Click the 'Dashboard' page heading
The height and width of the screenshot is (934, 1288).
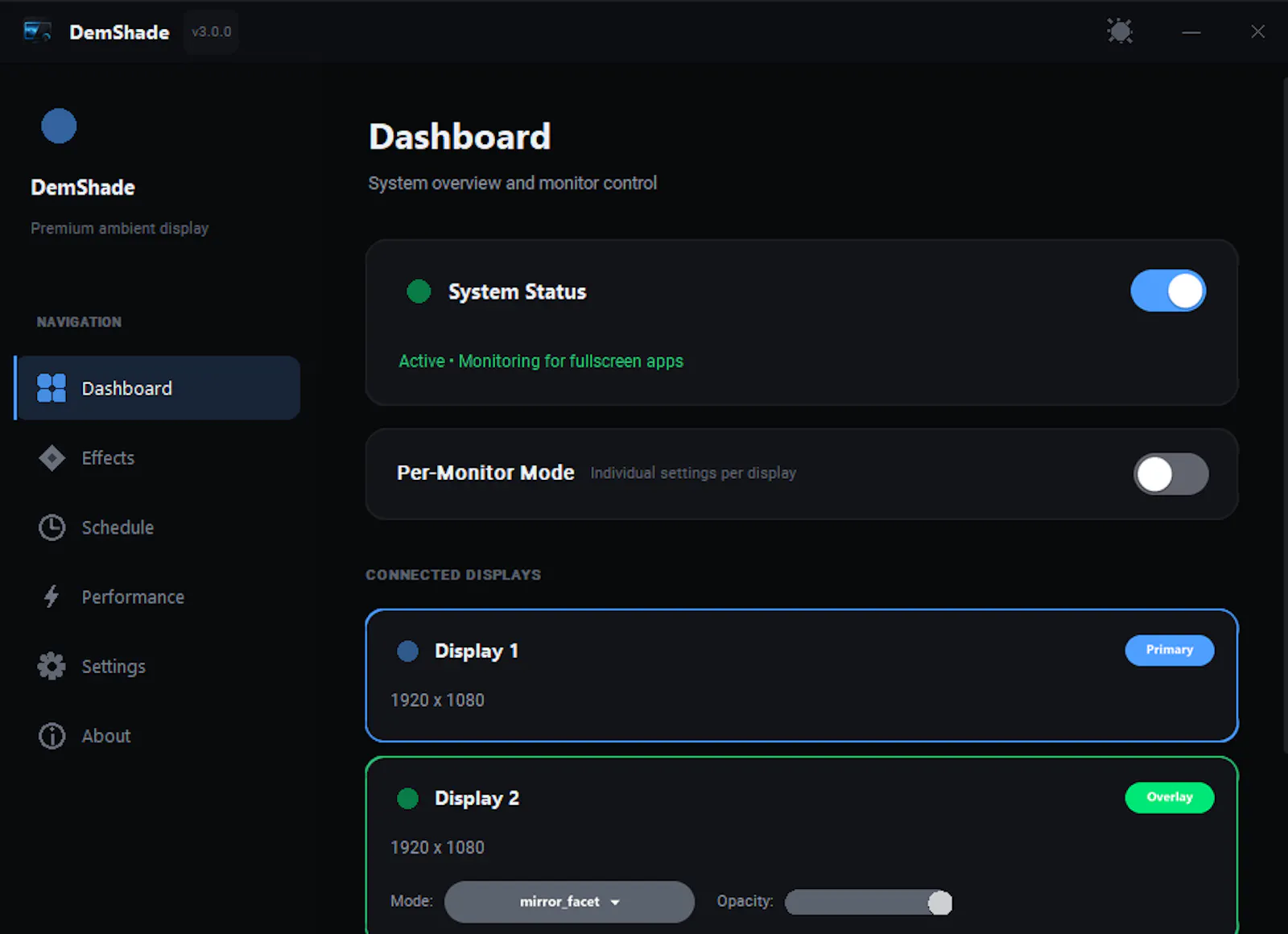[460, 137]
